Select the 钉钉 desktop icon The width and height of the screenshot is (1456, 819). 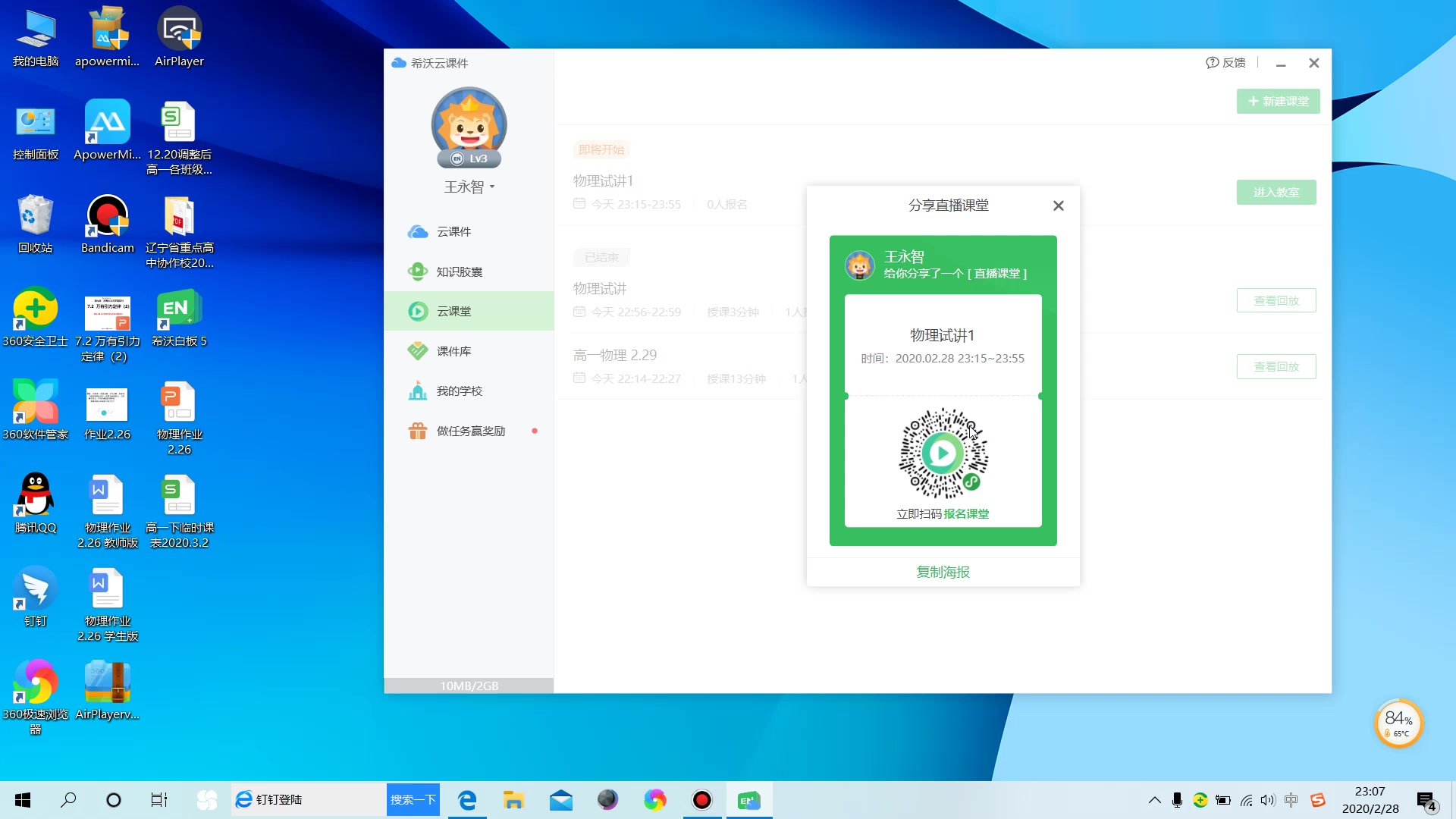point(36,598)
